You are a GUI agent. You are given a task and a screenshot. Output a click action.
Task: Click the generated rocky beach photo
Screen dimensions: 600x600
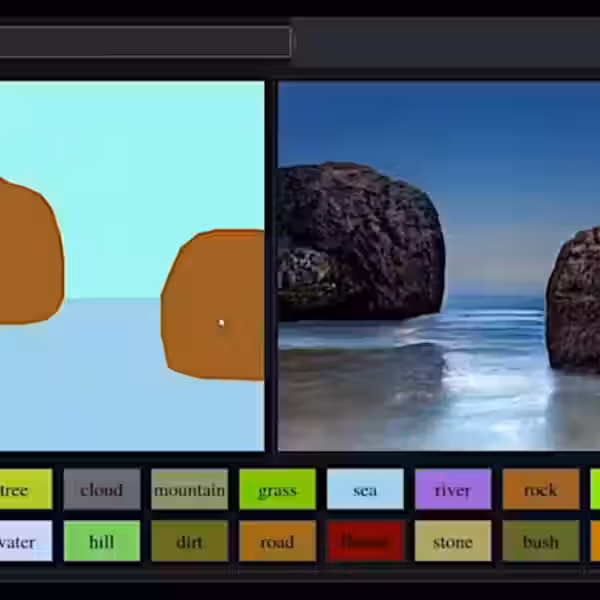click(438, 265)
